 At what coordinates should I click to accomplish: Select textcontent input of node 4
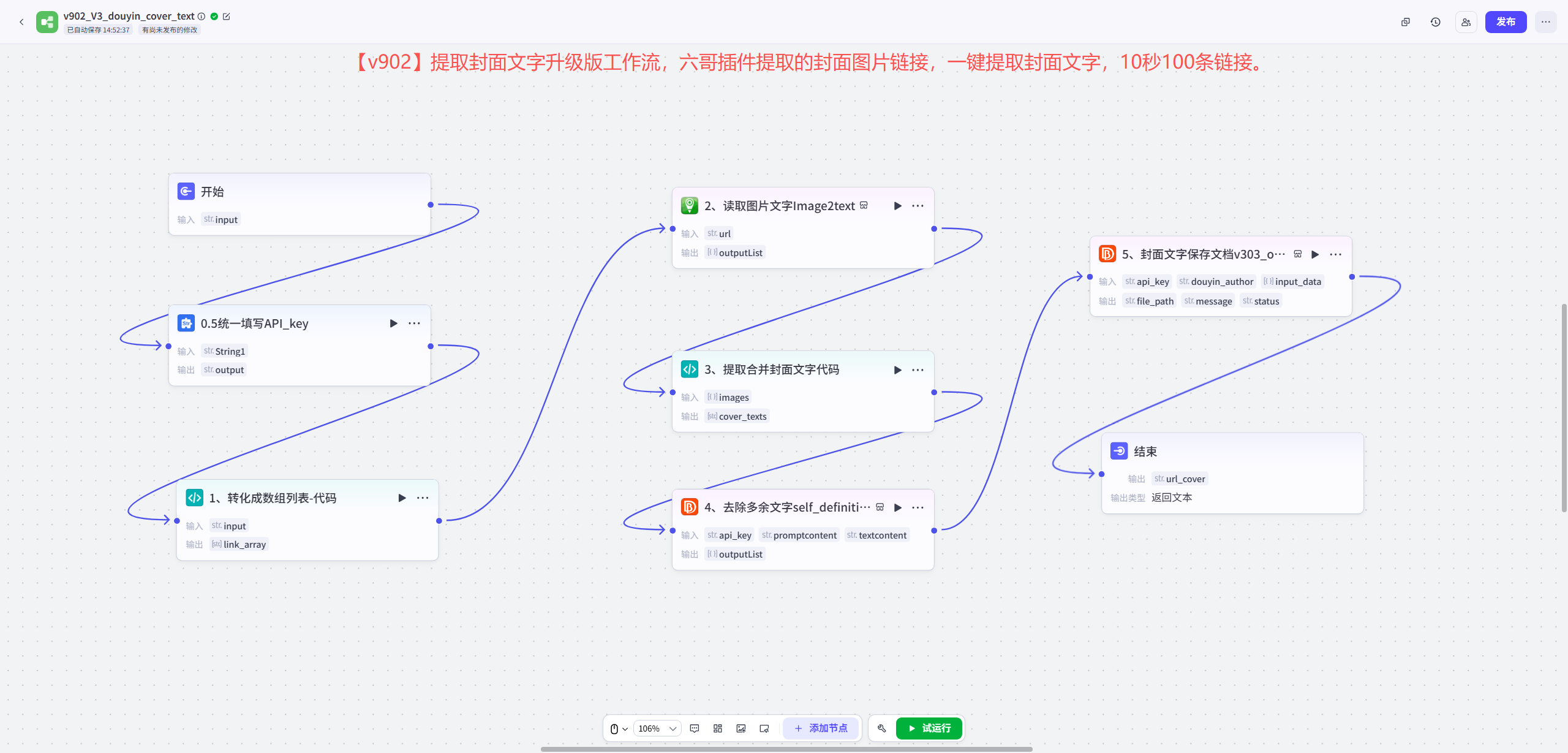click(877, 535)
